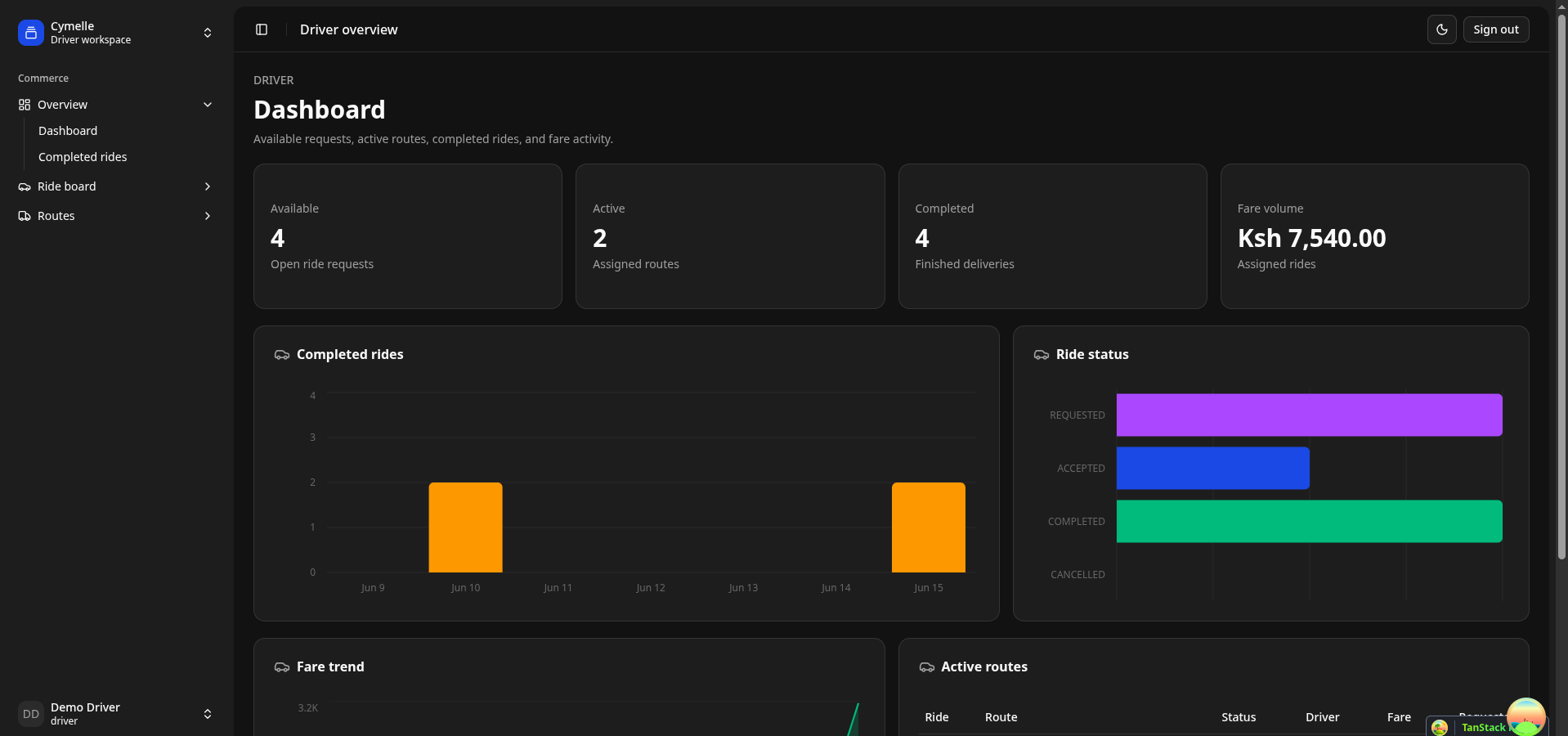
Task: Toggle the sidebar panel icon
Action: 262,29
